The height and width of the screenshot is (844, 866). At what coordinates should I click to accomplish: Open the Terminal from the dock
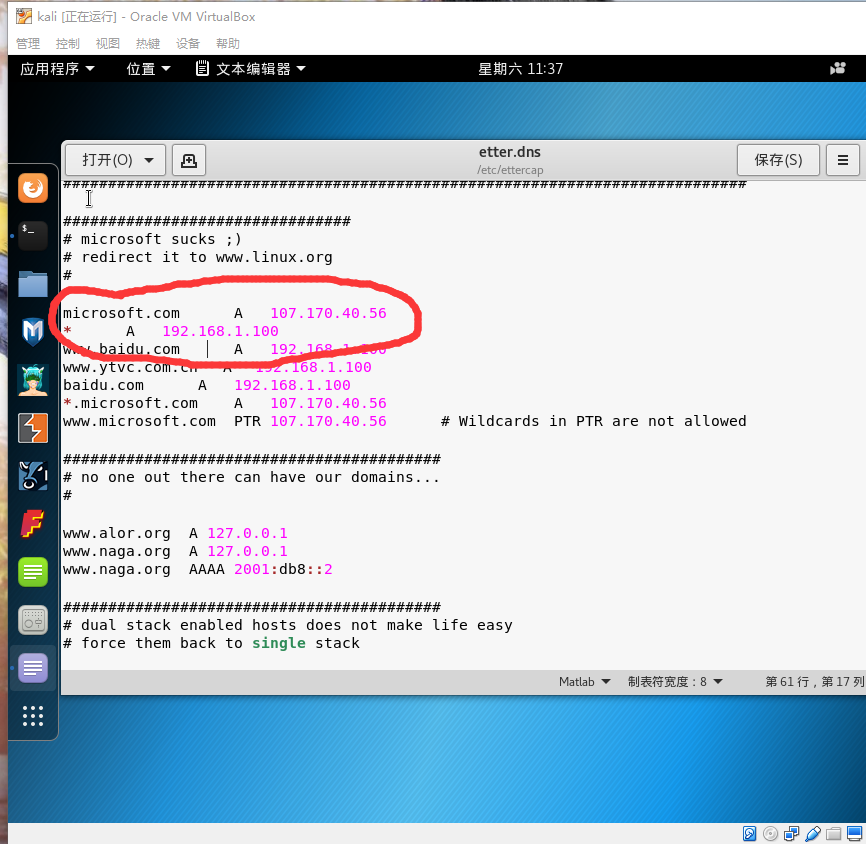[x=33, y=235]
